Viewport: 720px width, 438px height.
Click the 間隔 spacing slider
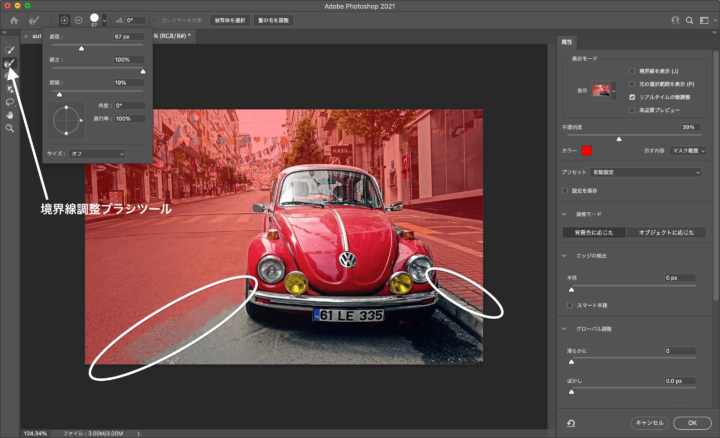pos(97,92)
